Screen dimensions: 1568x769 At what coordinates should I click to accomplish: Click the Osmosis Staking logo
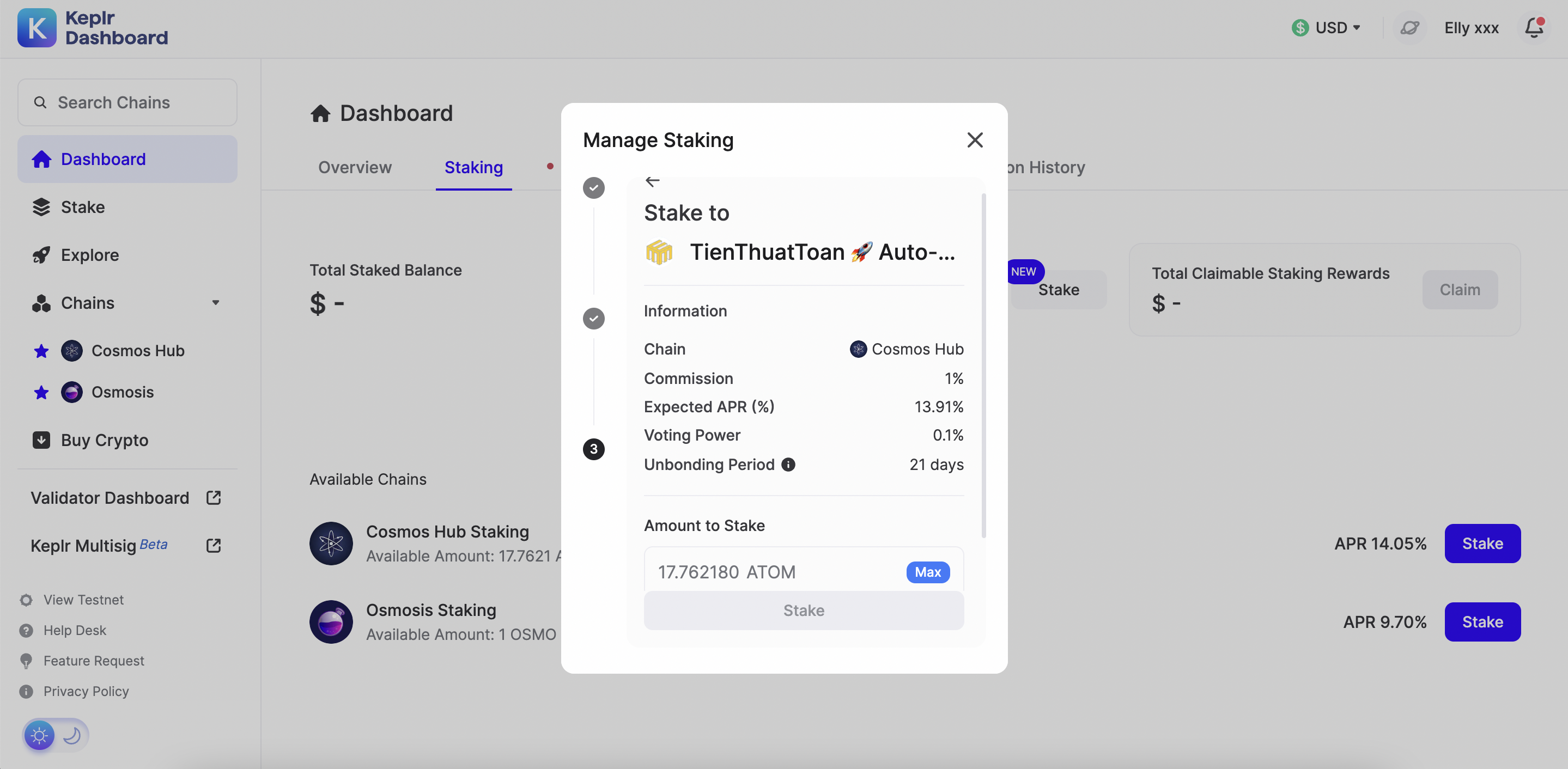(331, 622)
